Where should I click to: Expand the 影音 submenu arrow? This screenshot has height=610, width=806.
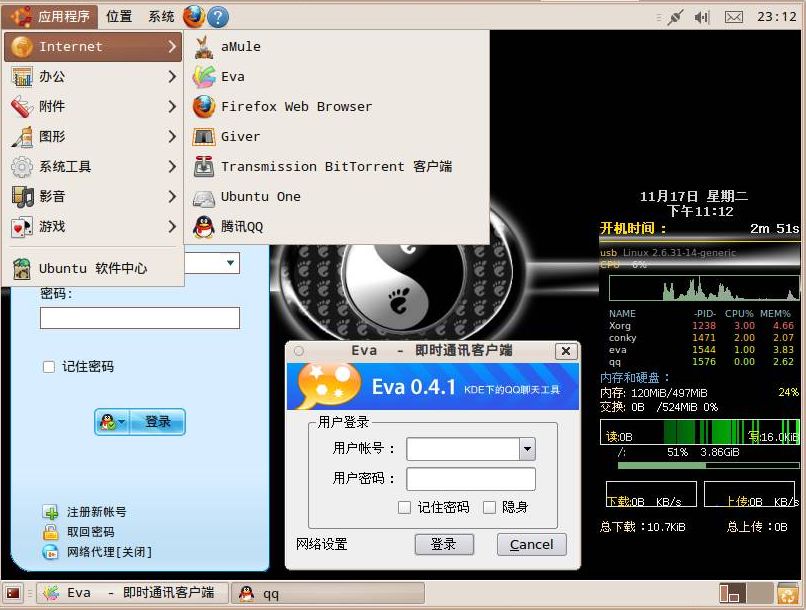[172, 196]
